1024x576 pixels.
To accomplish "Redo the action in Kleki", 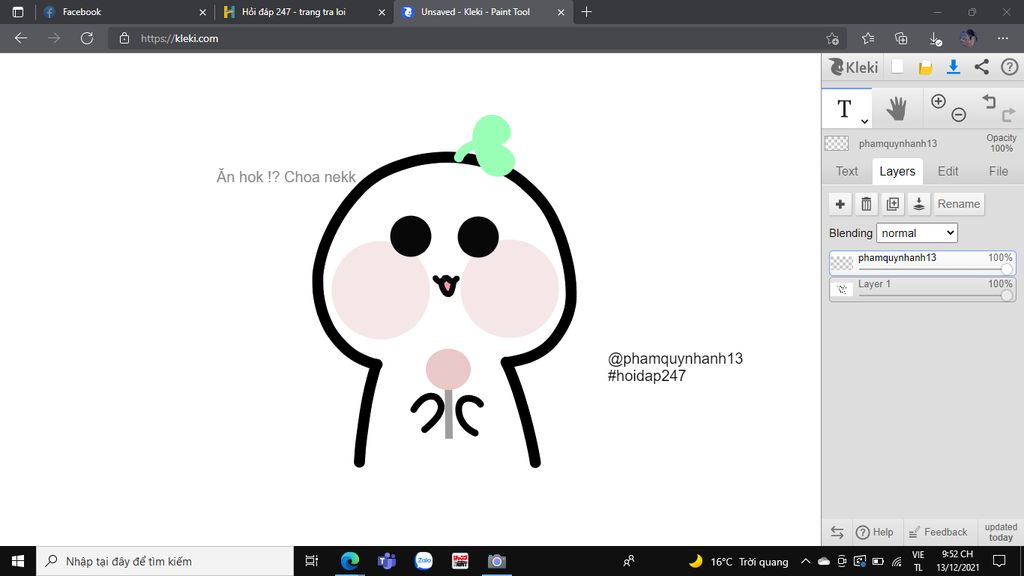I will pos(1009,115).
